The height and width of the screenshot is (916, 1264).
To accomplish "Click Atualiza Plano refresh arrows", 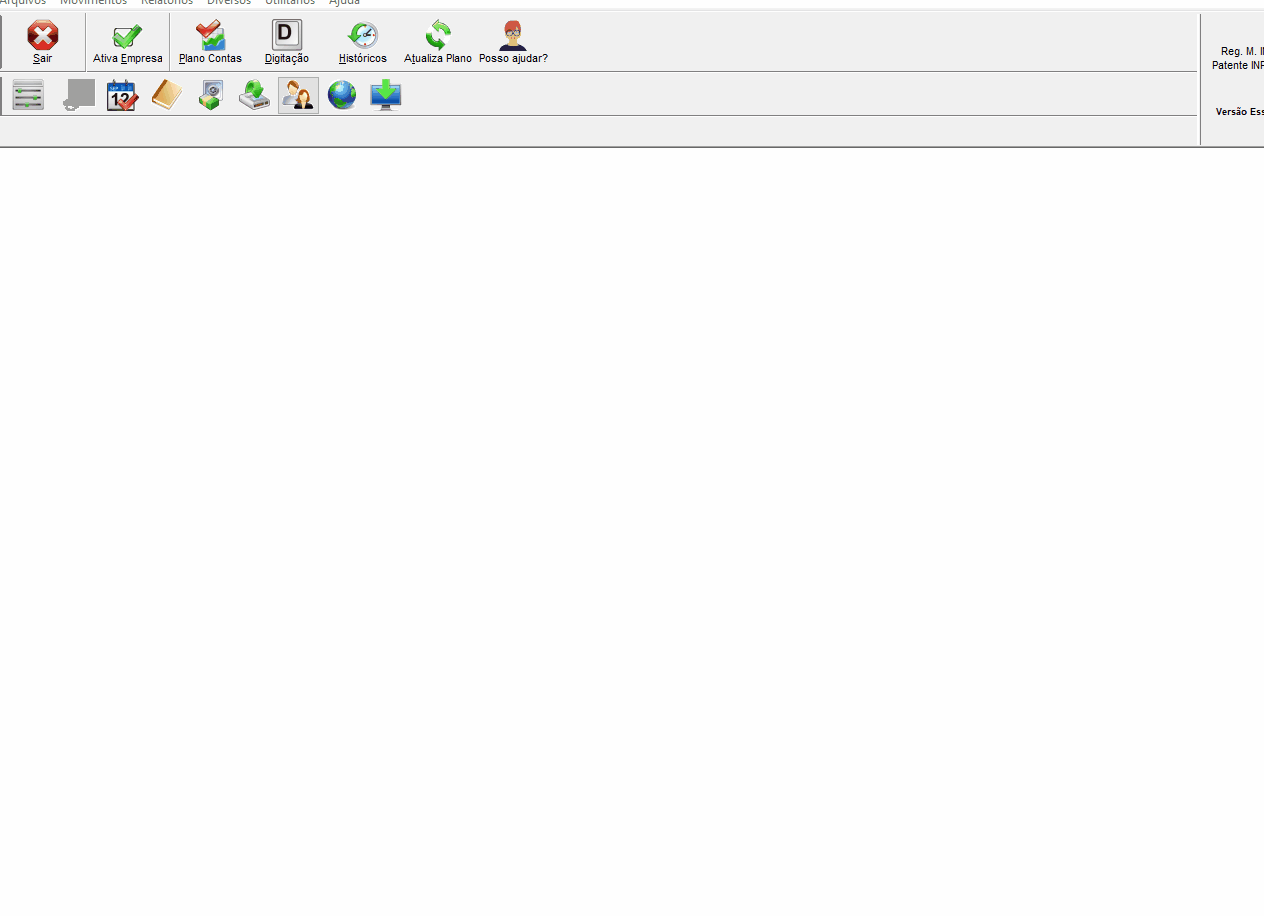I will coord(437,42).
